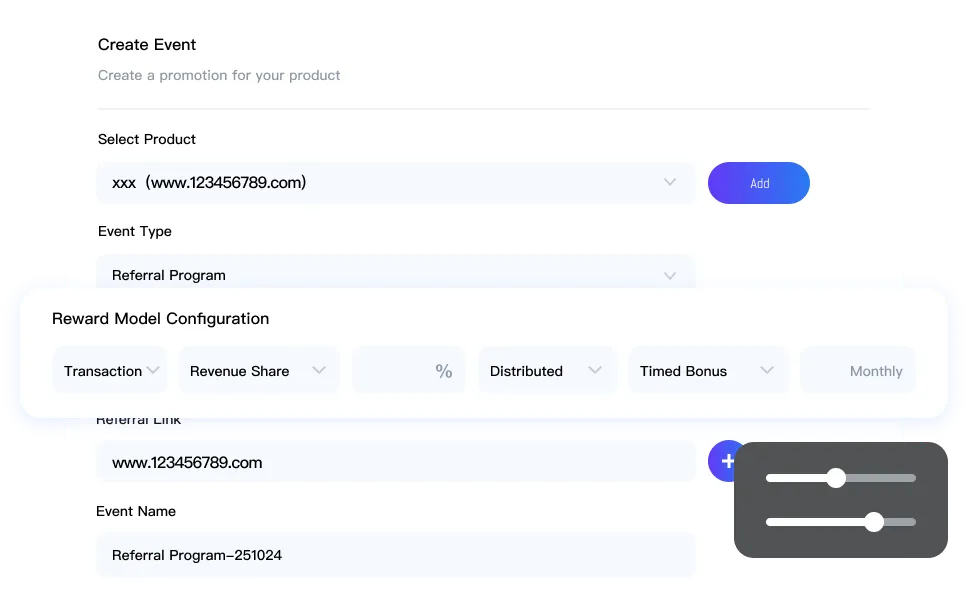Expand the Timed Bonus dropdown
This screenshot has height=616, width=968.
pos(707,371)
